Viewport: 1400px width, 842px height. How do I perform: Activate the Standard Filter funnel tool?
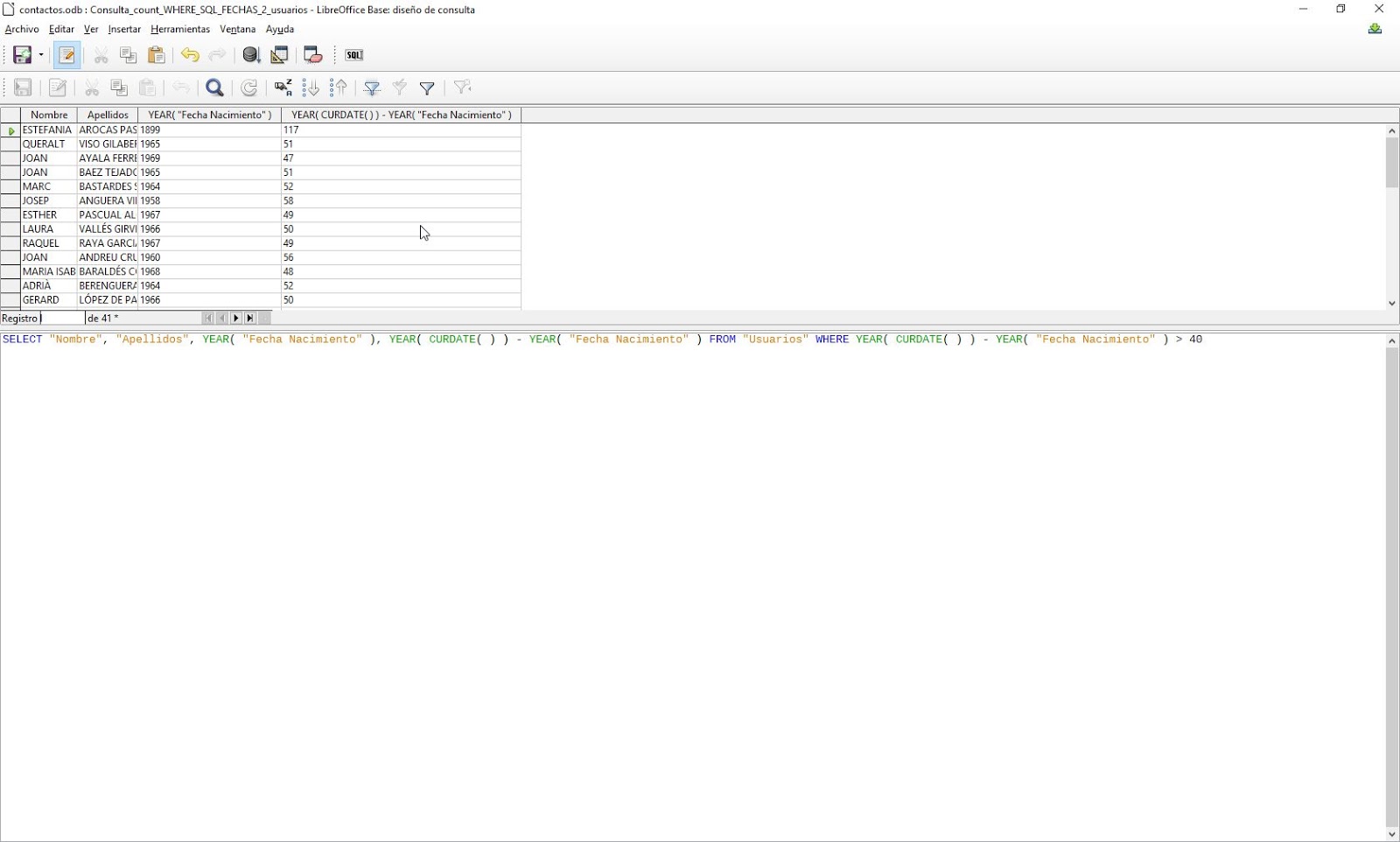(x=427, y=88)
